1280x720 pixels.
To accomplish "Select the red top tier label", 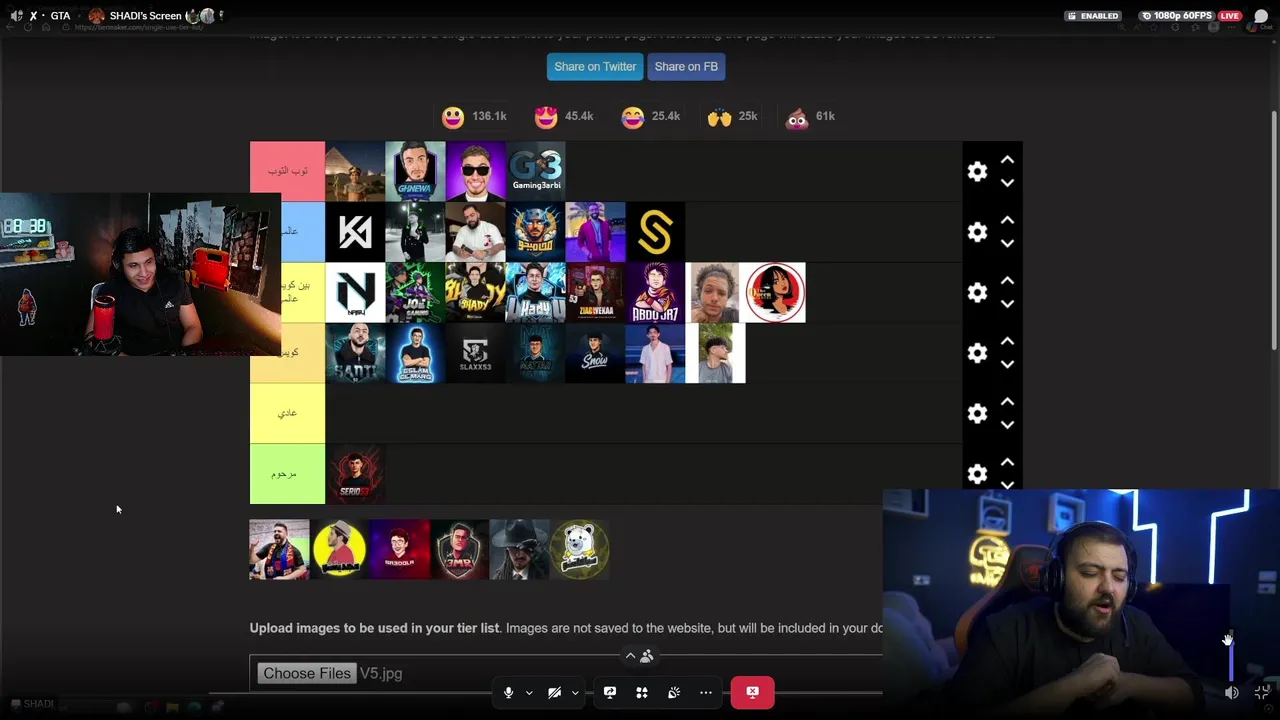I will click(287, 171).
